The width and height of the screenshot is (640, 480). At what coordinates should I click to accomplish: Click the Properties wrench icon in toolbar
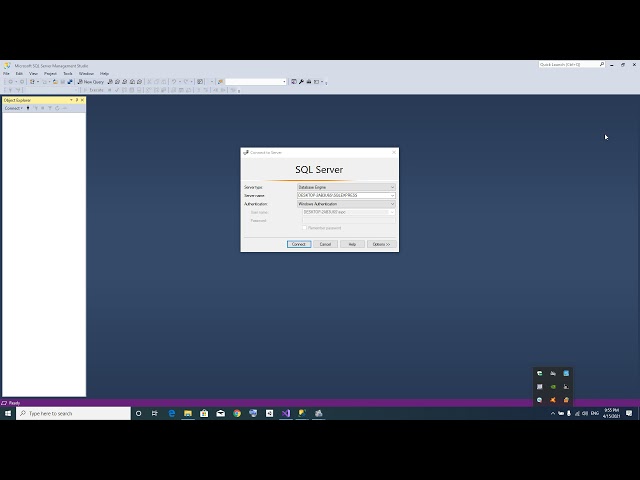(x=301, y=82)
